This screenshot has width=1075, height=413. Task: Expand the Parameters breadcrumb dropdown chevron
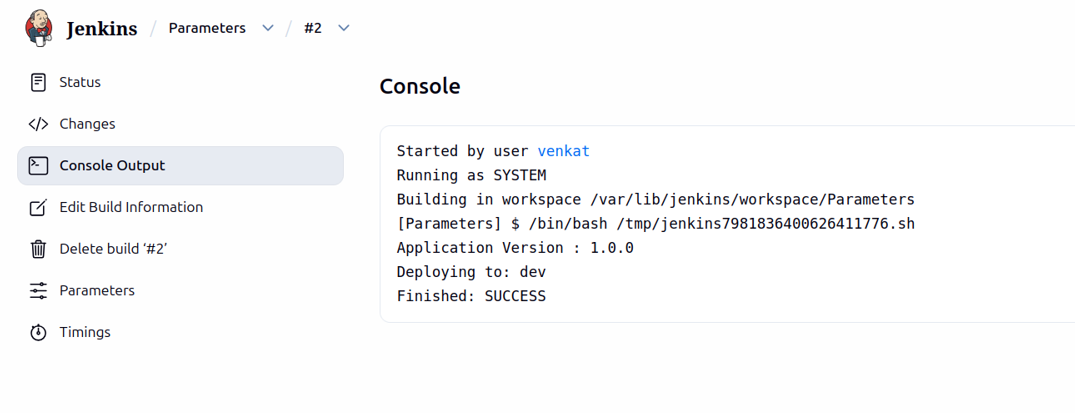click(268, 28)
